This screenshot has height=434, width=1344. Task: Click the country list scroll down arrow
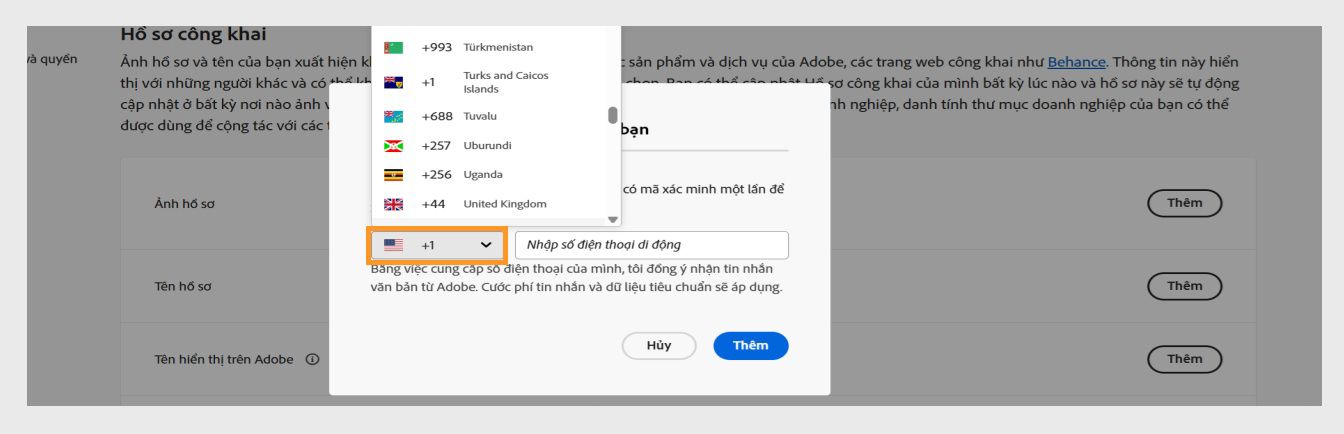coord(613,219)
